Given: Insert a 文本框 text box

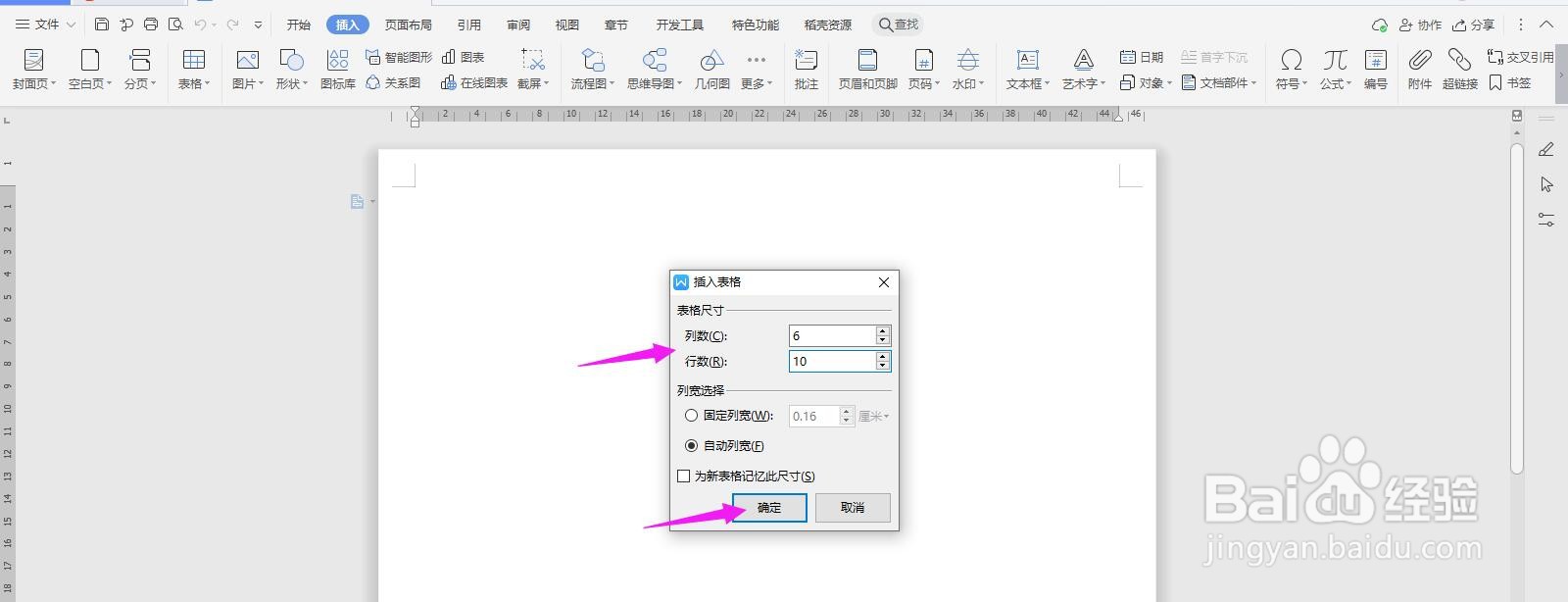Looking at the screenshot, I should click(x=1027, y=70).
